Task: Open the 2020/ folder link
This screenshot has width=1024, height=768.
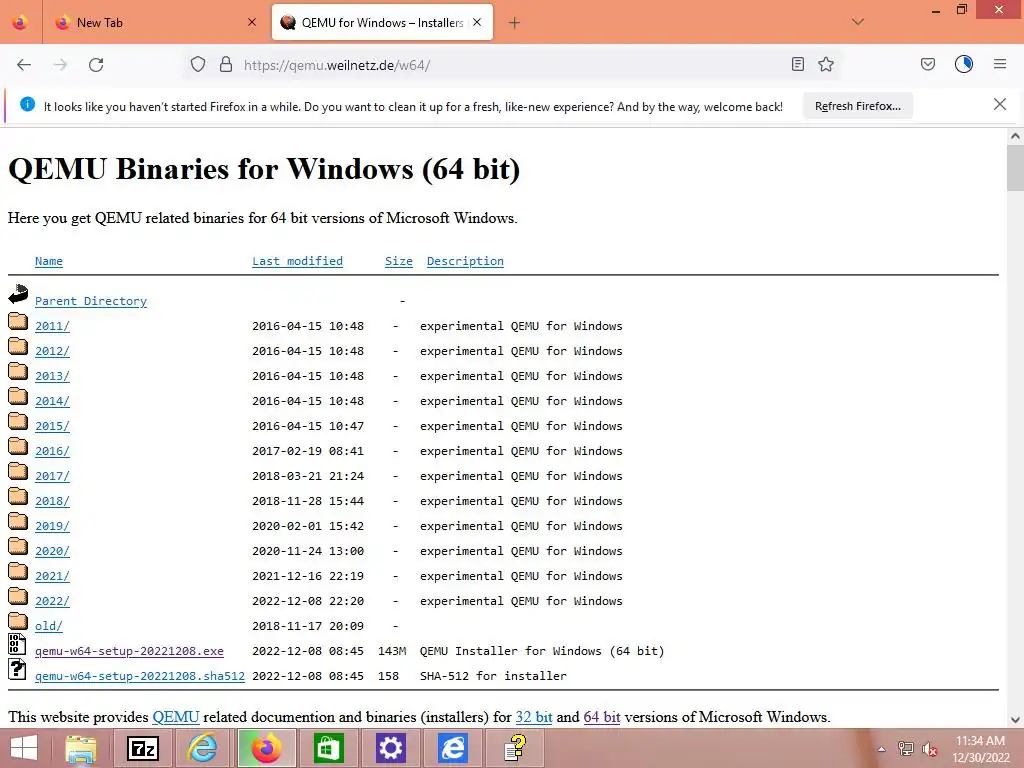Action: tap(52, 551)
